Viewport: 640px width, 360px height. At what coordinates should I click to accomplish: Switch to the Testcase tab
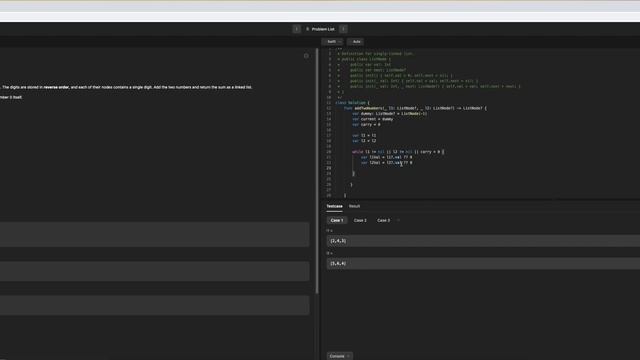tap(334, 206)
